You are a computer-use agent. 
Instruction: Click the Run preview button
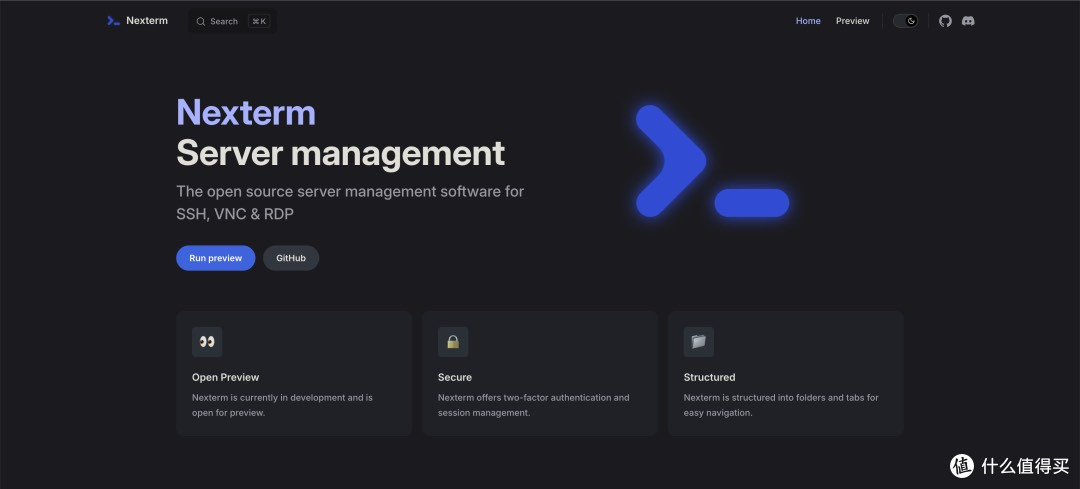(x=216, y=258)
